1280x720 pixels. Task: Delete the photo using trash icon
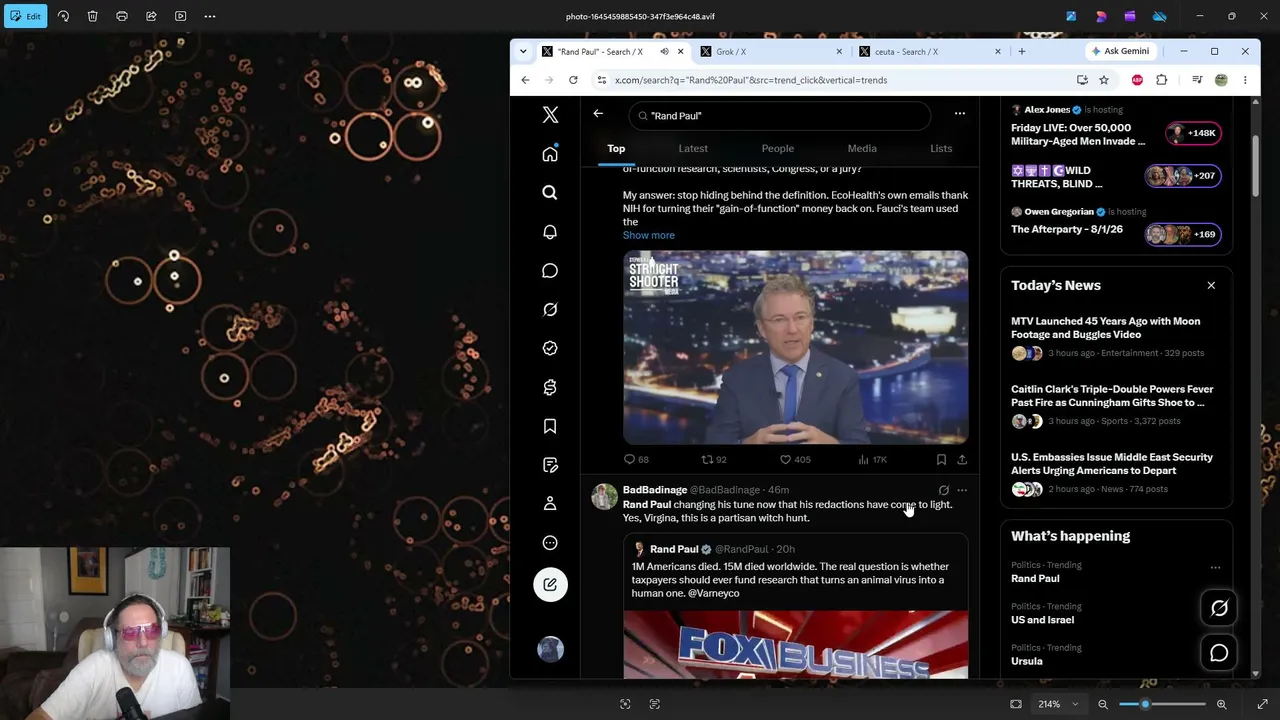click(92, 16)
